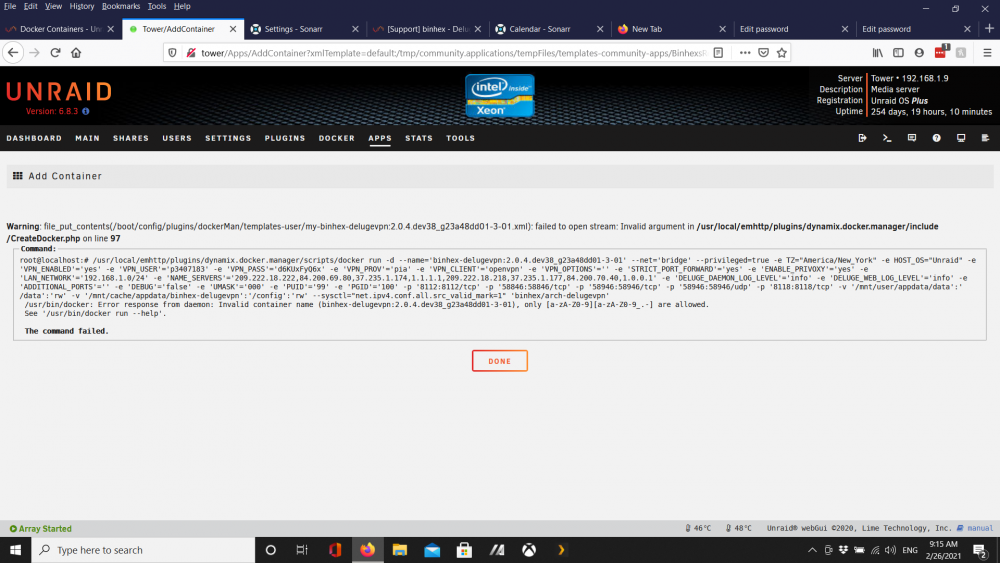Open the Unraid log icon

(x=985, y=138)
